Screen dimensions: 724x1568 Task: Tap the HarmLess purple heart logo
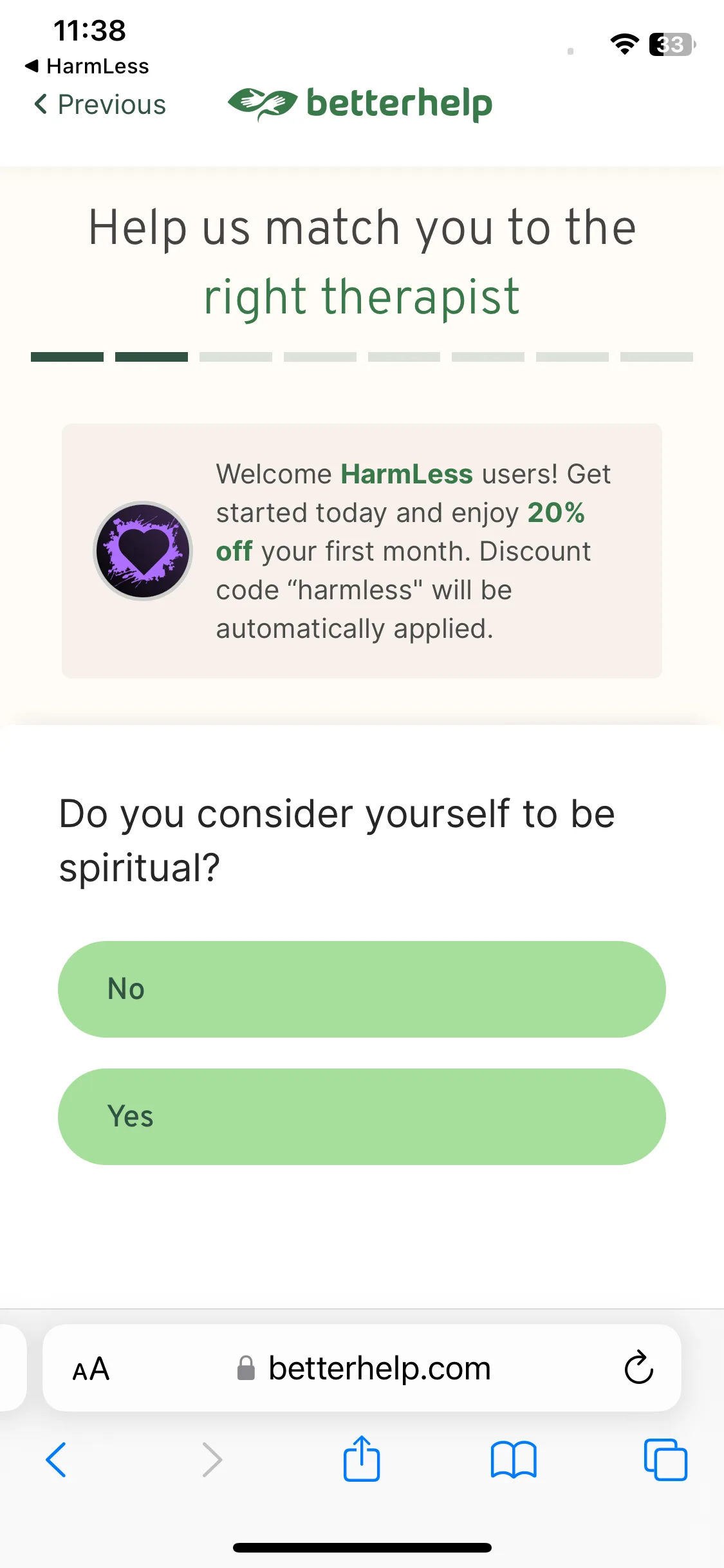coord(143,551)
